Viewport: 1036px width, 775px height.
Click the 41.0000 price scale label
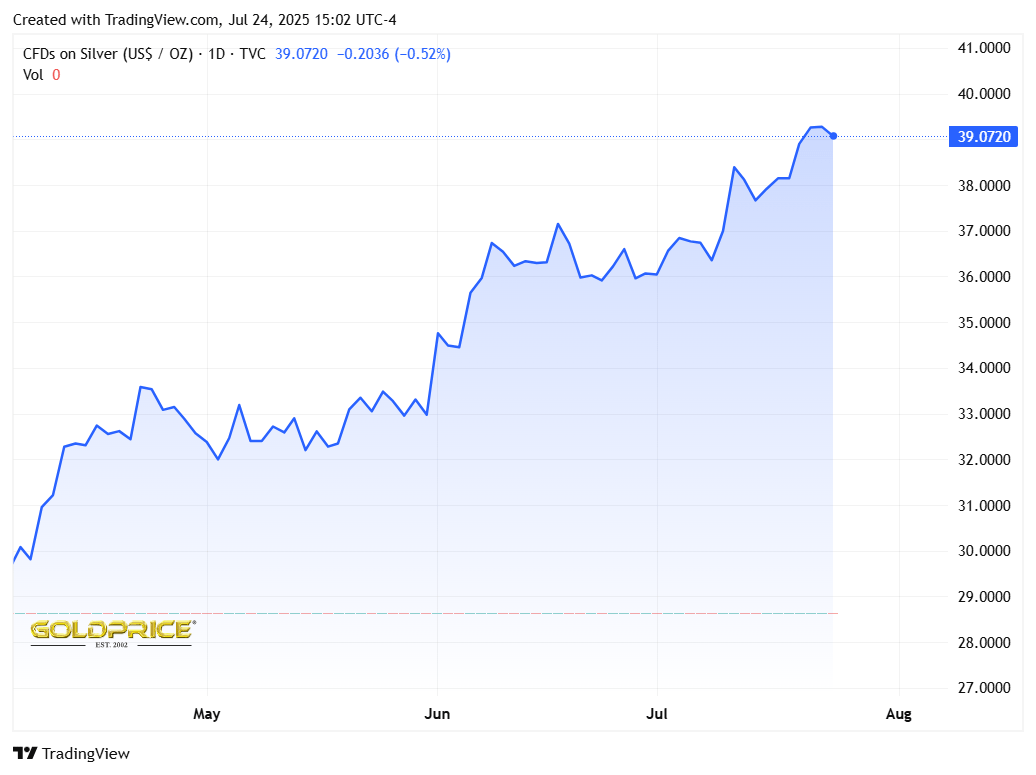pos(983,48)
